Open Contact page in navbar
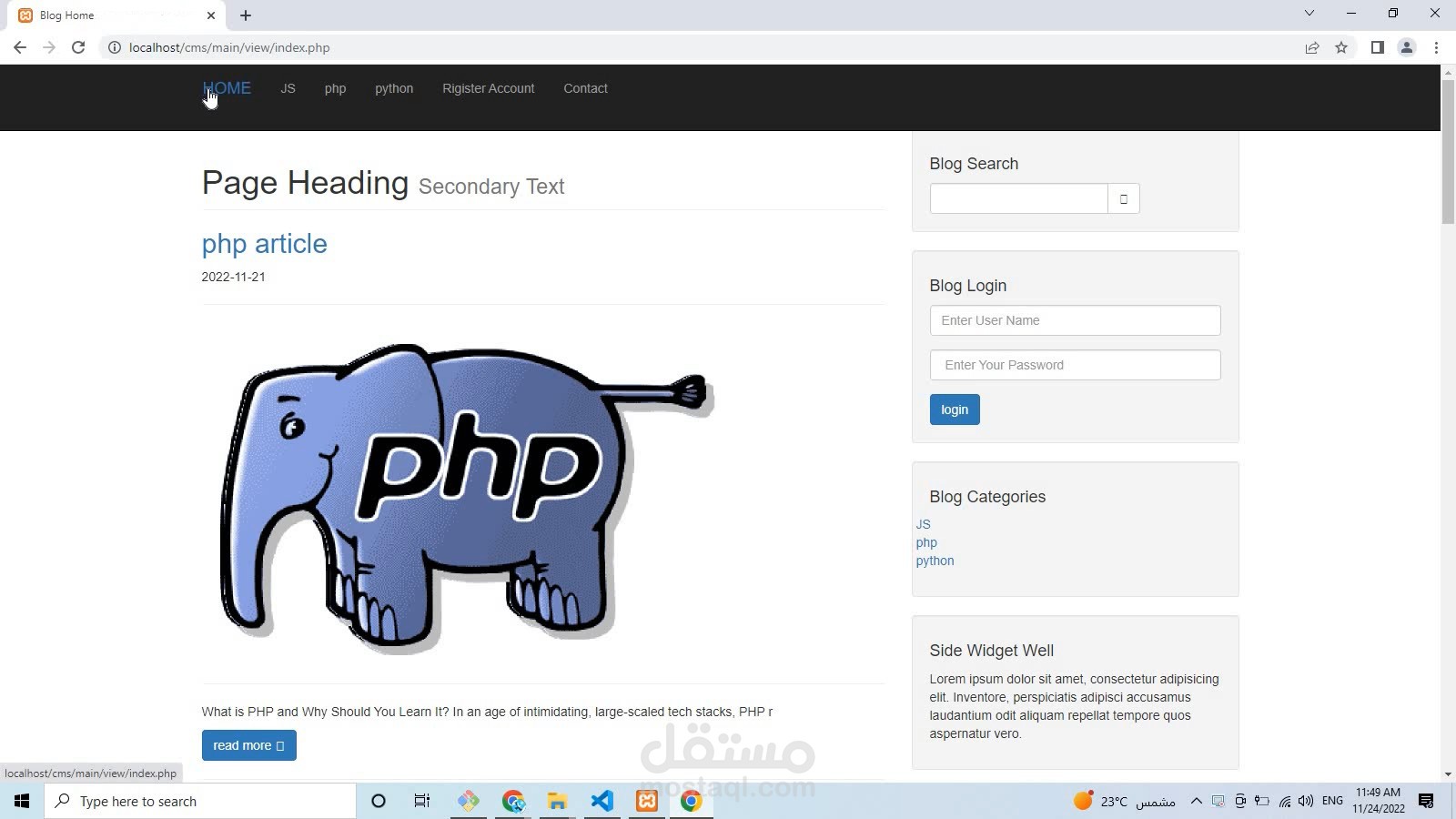 [585, 88]
